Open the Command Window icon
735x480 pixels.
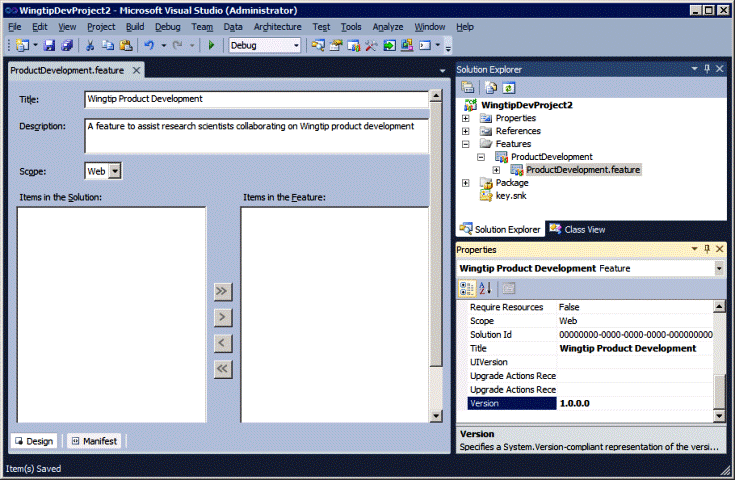(x=425, y=45)
